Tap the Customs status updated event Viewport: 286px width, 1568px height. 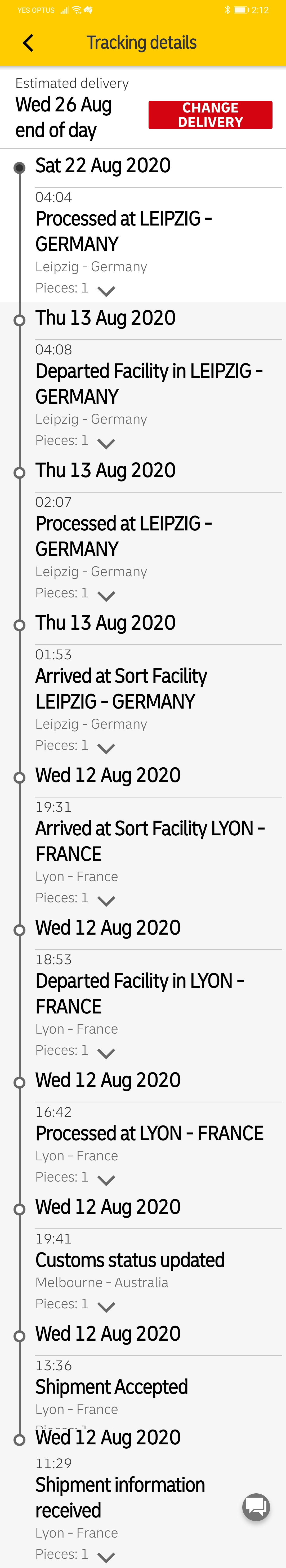tap(129, 1260)
